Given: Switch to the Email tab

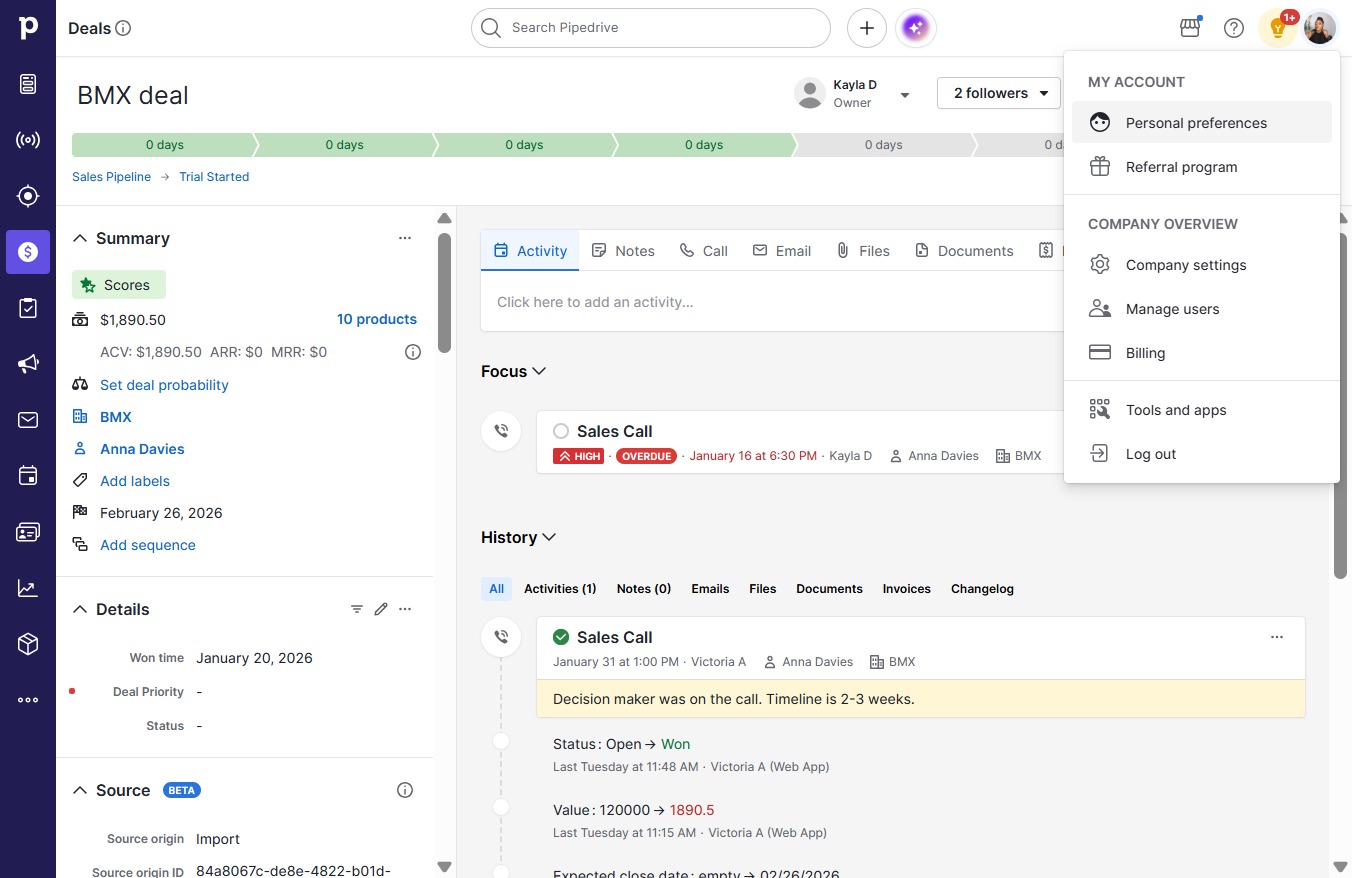Looking at the screenshot, I should point(782,251).
